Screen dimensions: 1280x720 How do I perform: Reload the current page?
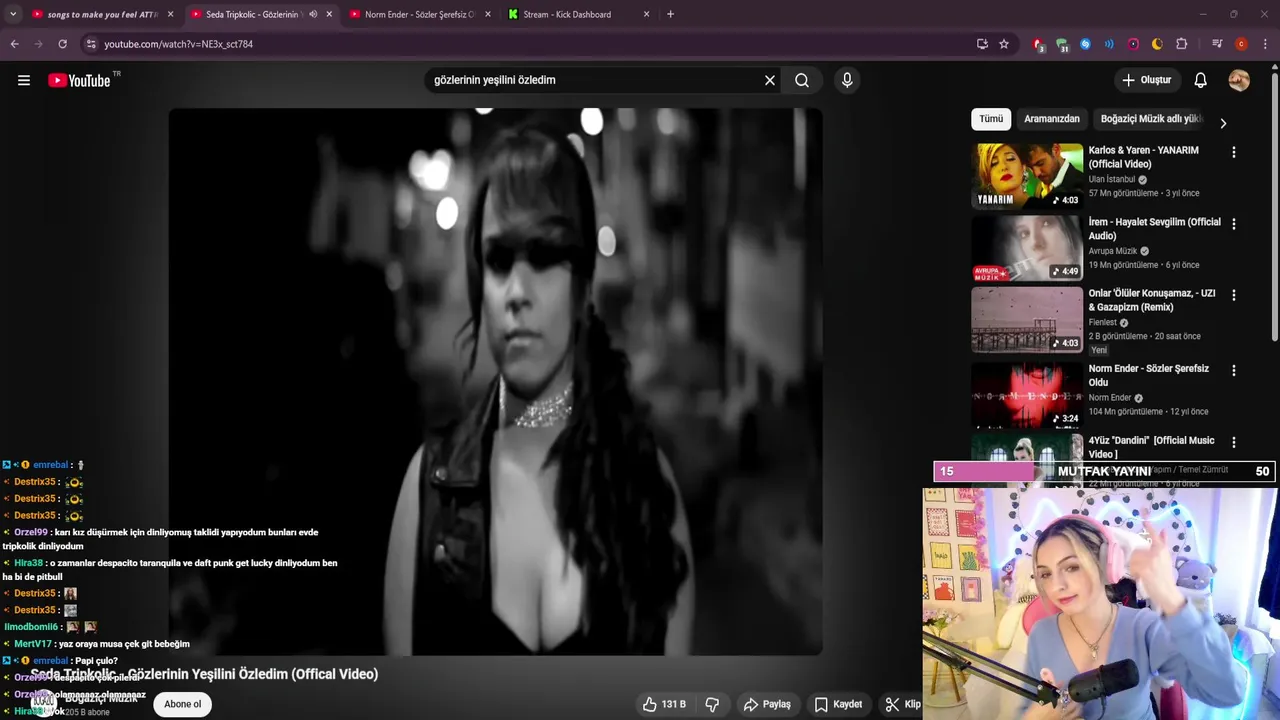(62, 44)
